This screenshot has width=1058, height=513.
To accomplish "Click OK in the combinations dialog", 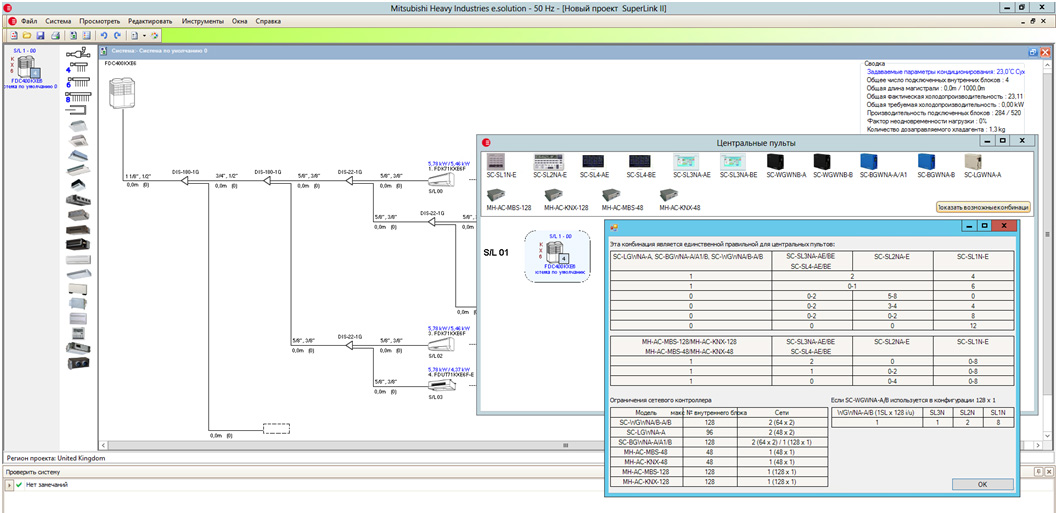I will coord(982,484).
